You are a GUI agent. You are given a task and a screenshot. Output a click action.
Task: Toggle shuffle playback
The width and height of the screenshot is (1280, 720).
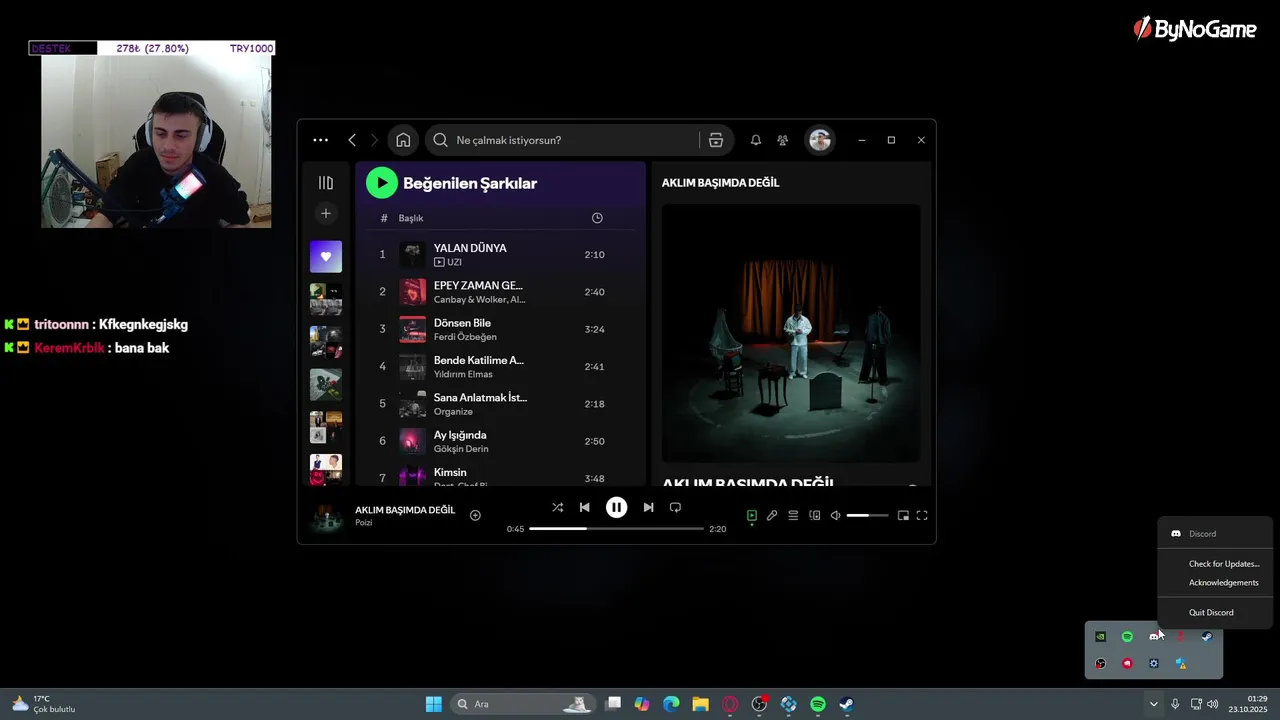[x=557, y=508]
